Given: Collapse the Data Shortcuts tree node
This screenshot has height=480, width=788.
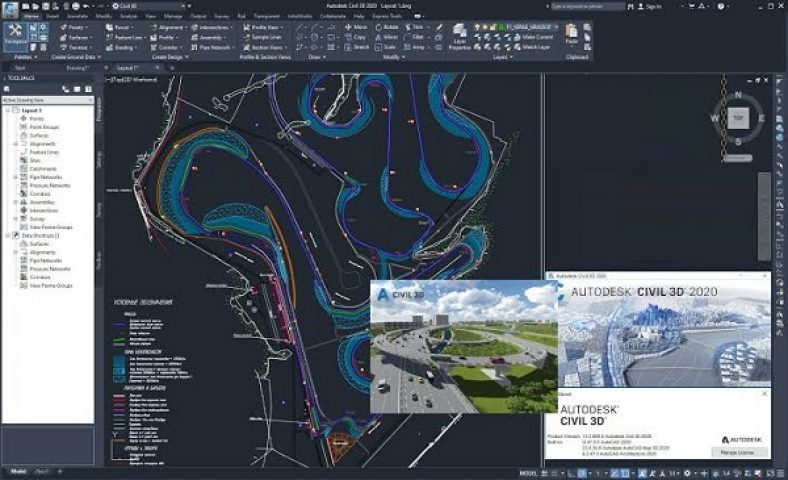Looking at the screenshot, I should tap(7, 235).
